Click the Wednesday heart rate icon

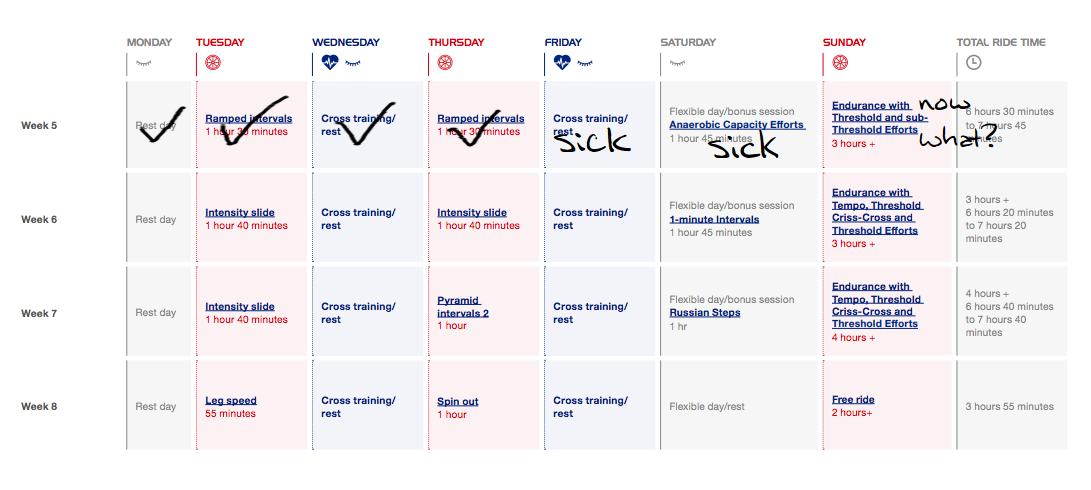coord(330,62)
